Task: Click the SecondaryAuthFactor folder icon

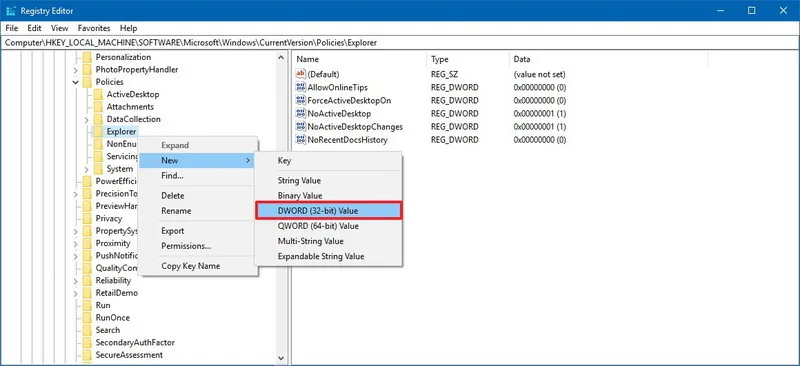Action: (x=87, y=343)
